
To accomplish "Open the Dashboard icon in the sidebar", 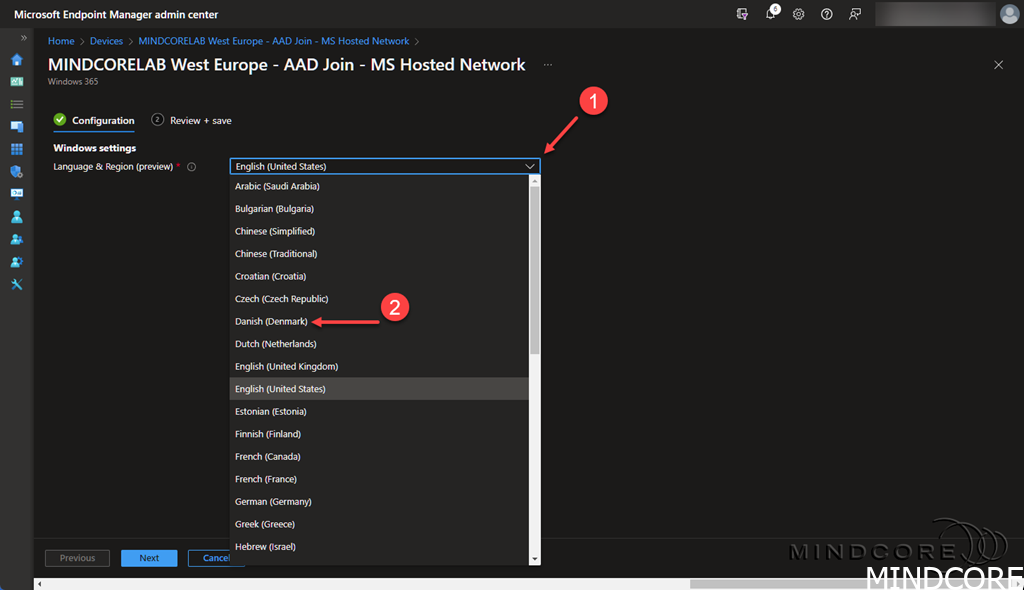I will [x=16, y=82].
